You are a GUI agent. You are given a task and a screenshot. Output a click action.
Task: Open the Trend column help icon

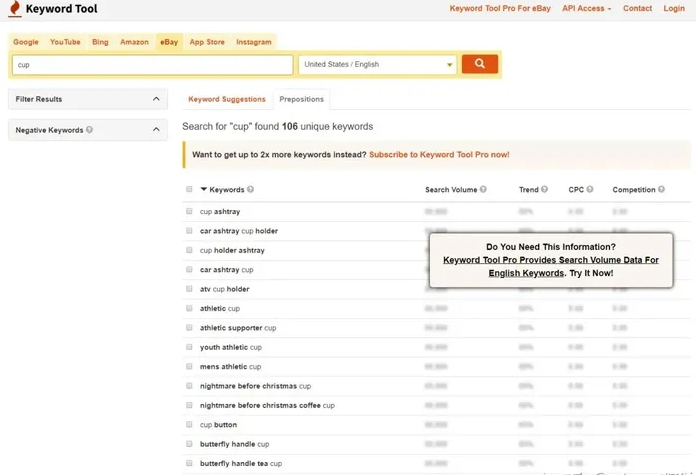(544, 189)
